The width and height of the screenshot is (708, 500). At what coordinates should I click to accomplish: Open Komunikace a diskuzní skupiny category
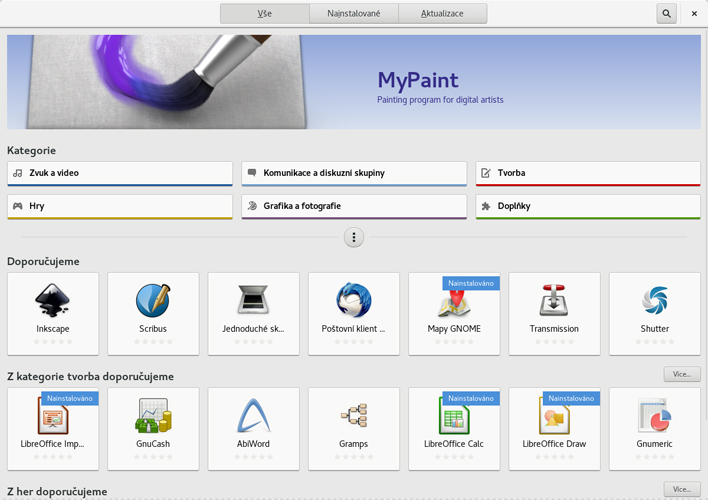354,173
